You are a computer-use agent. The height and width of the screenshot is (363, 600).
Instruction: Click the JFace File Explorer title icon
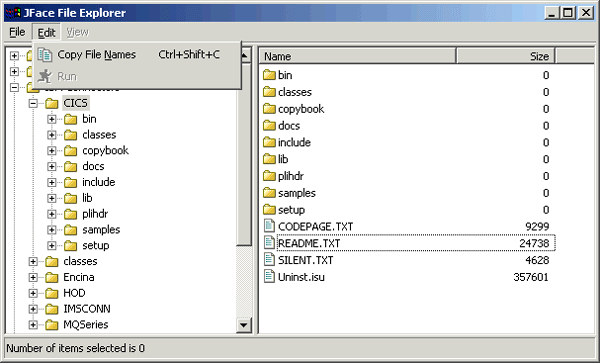[x=13, y=13]
